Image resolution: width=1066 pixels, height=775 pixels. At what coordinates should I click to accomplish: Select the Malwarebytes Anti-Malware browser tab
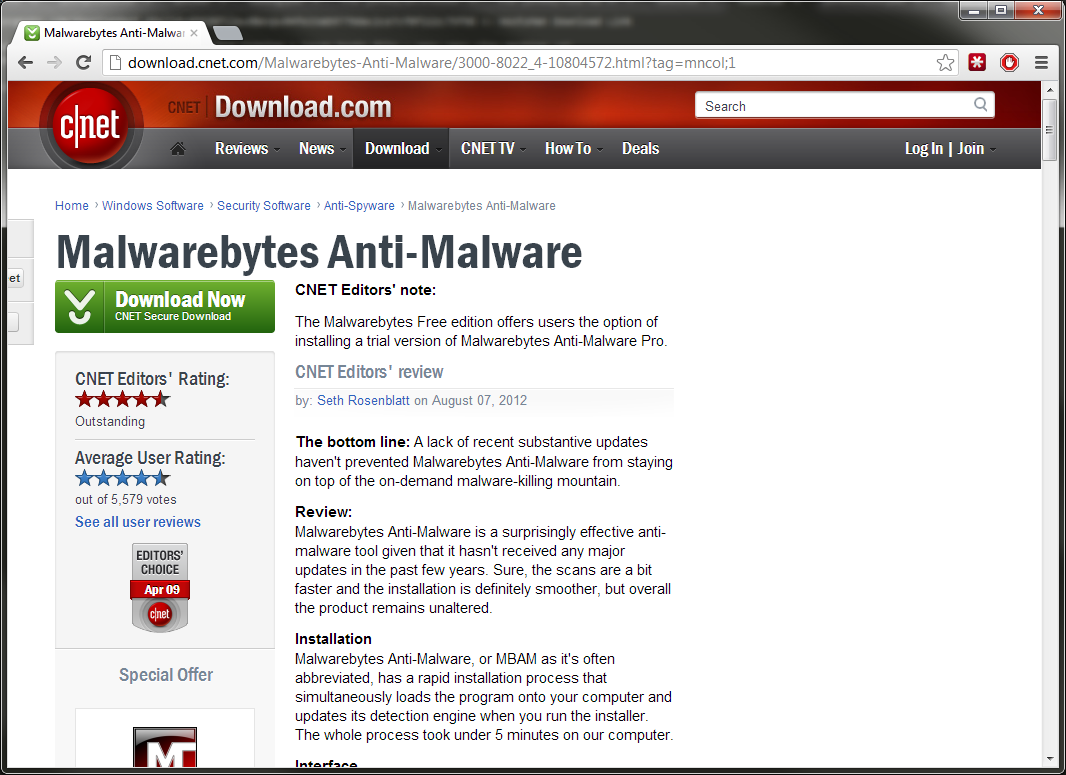pyautogui.click(x=112, y=33)
